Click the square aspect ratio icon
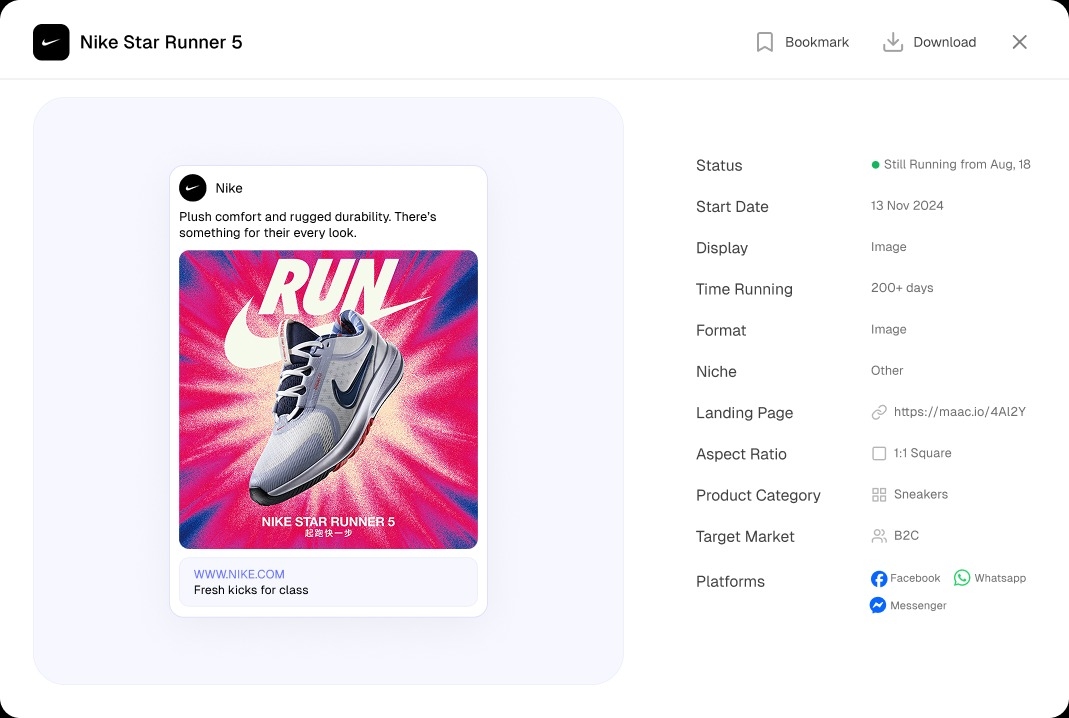1069x718 pixels. click(x=879, y=453)
